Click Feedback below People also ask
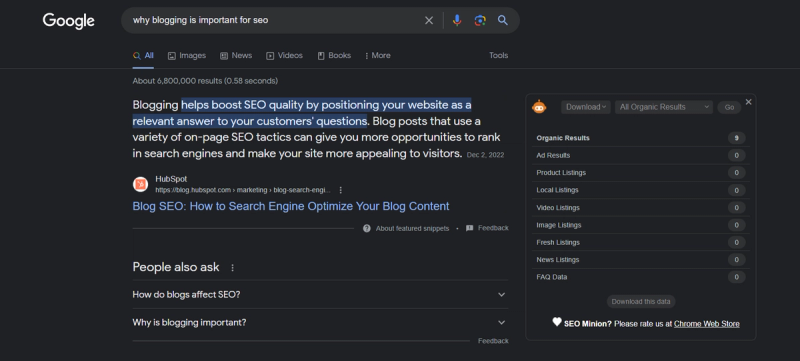The height and width of the screenshot is (361, 800). (x=493, y=341)
